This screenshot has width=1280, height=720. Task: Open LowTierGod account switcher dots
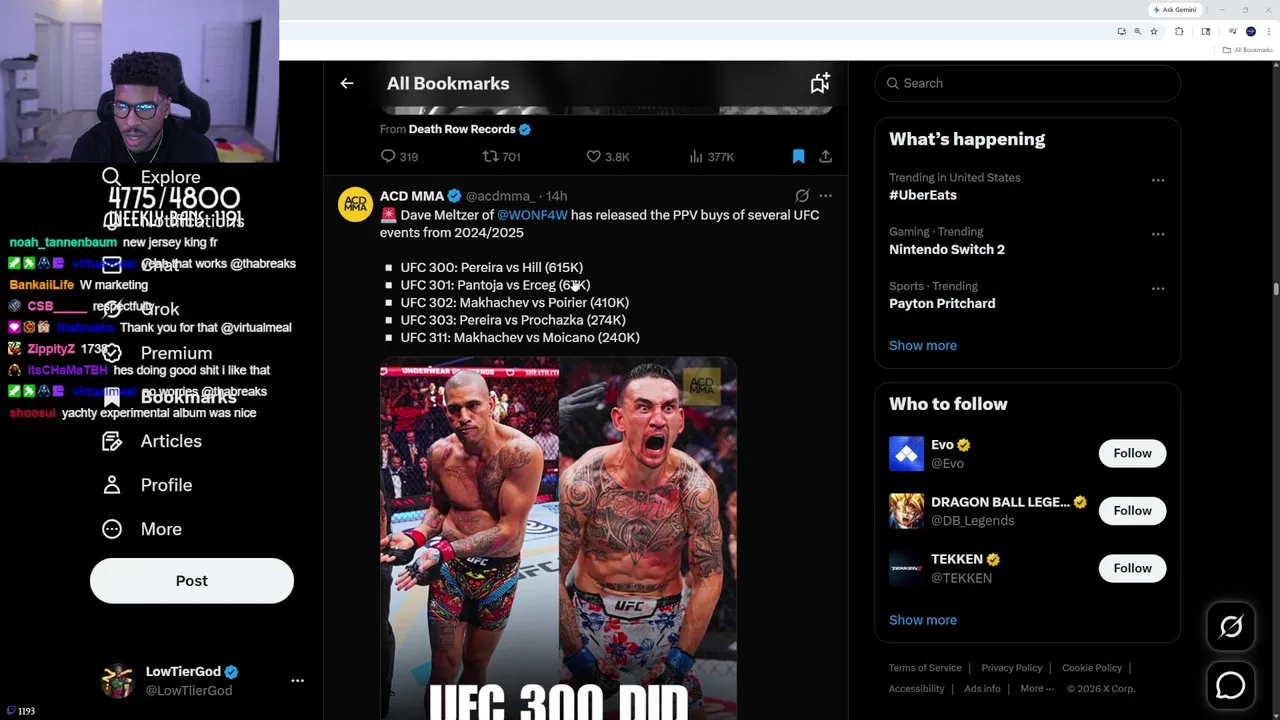297,681
